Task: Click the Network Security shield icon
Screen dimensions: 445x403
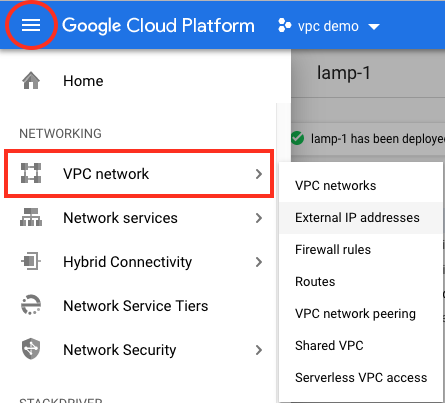Action: click(x=31, y=349)
